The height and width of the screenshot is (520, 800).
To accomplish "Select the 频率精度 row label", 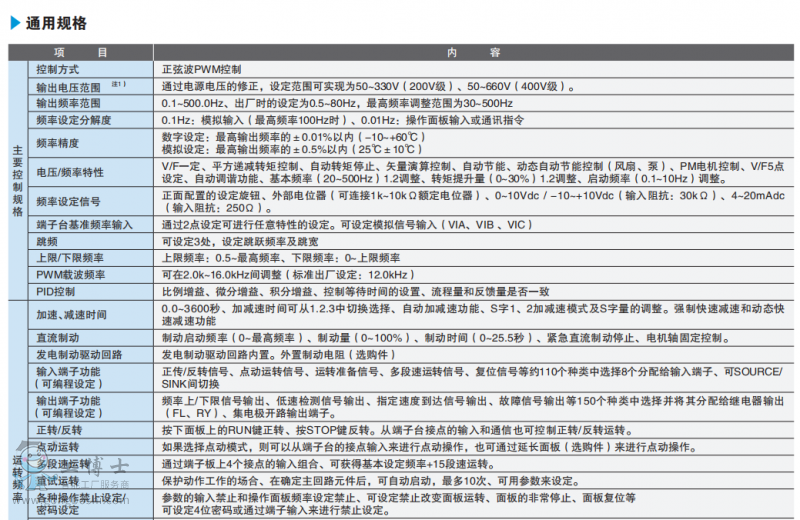I will pos(57,142).
